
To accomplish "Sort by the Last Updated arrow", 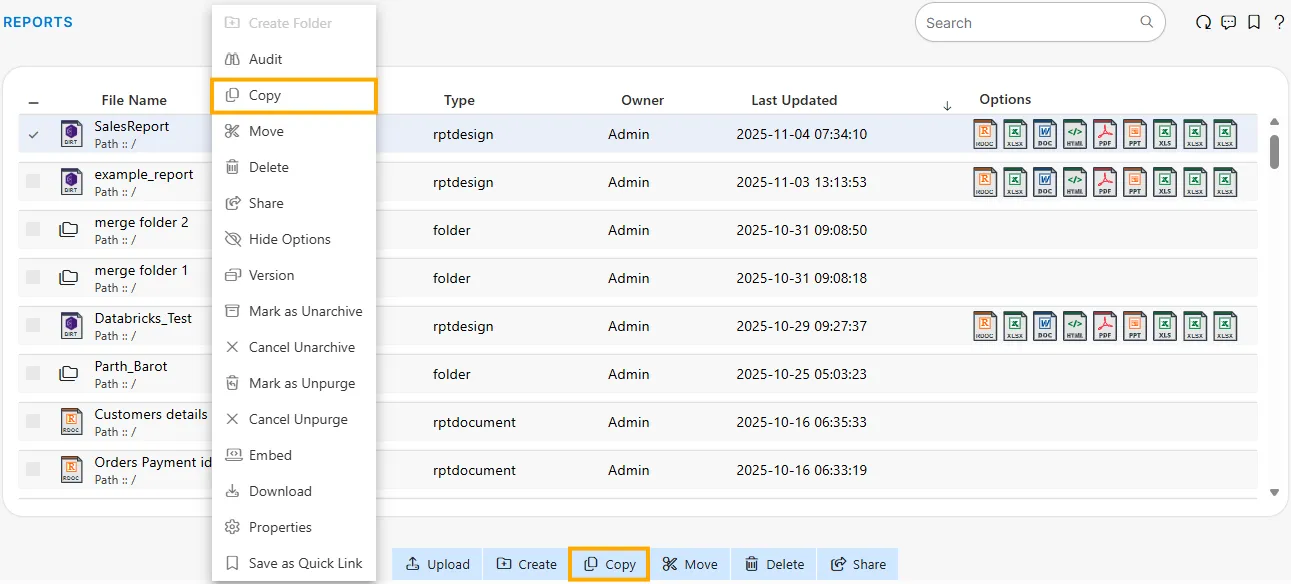I will tap(947, 106).
